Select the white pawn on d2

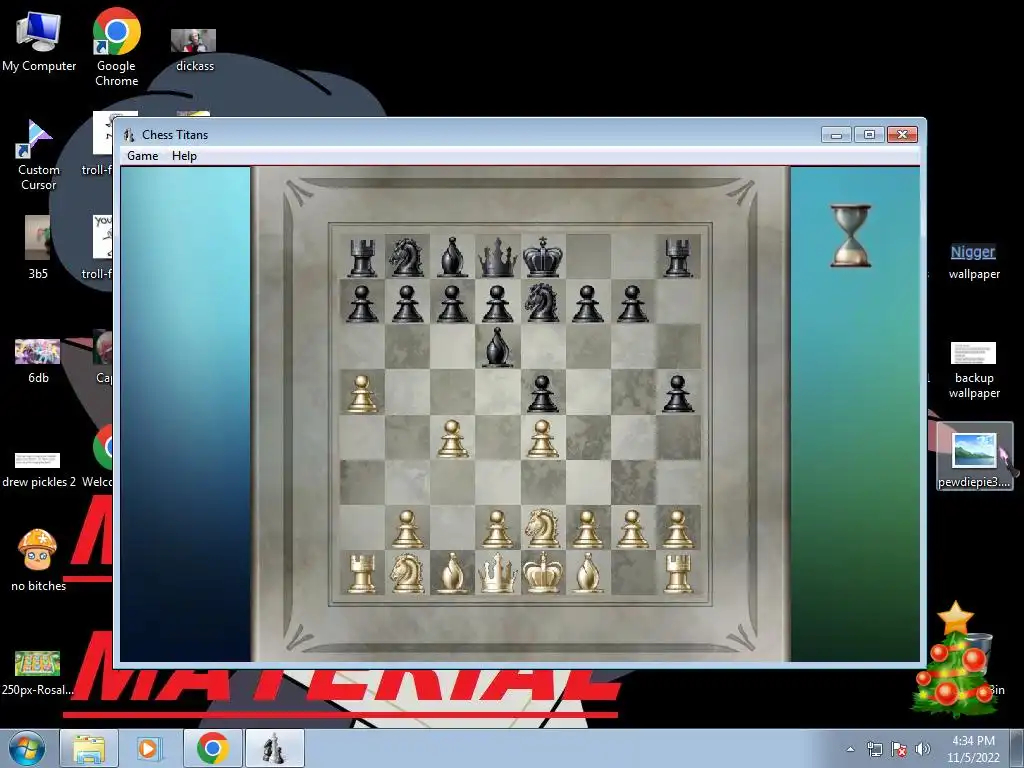pyautogui.click(x=497, y=528)
